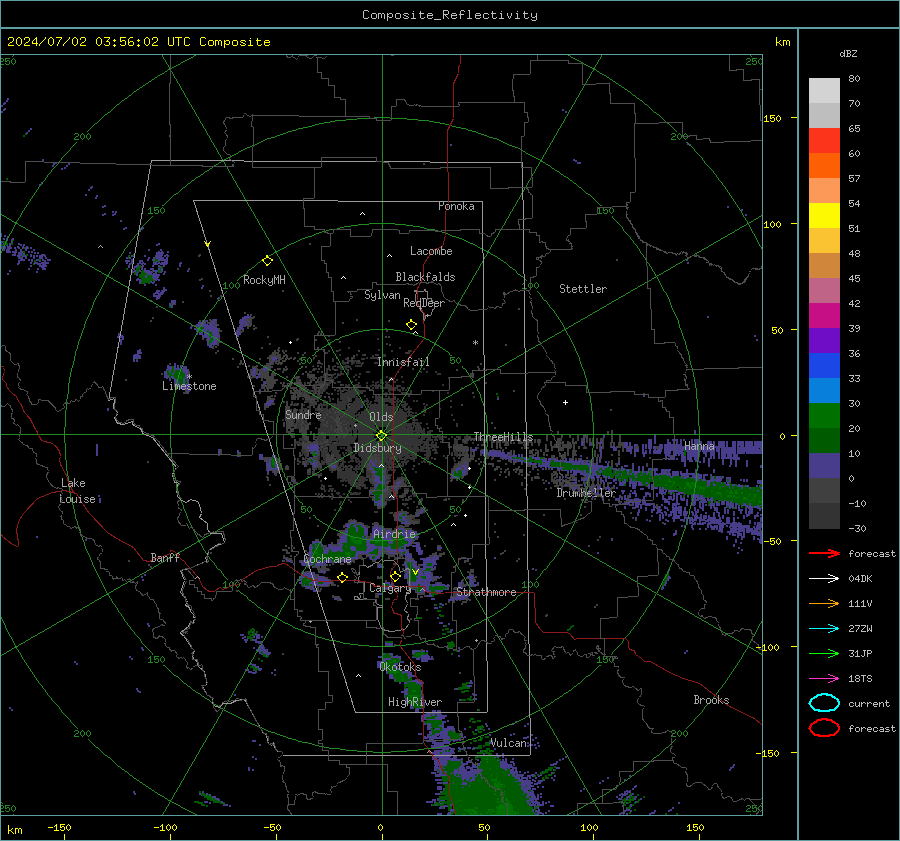
Task: Click the HighRiver town label
Action: coord(415,702)
